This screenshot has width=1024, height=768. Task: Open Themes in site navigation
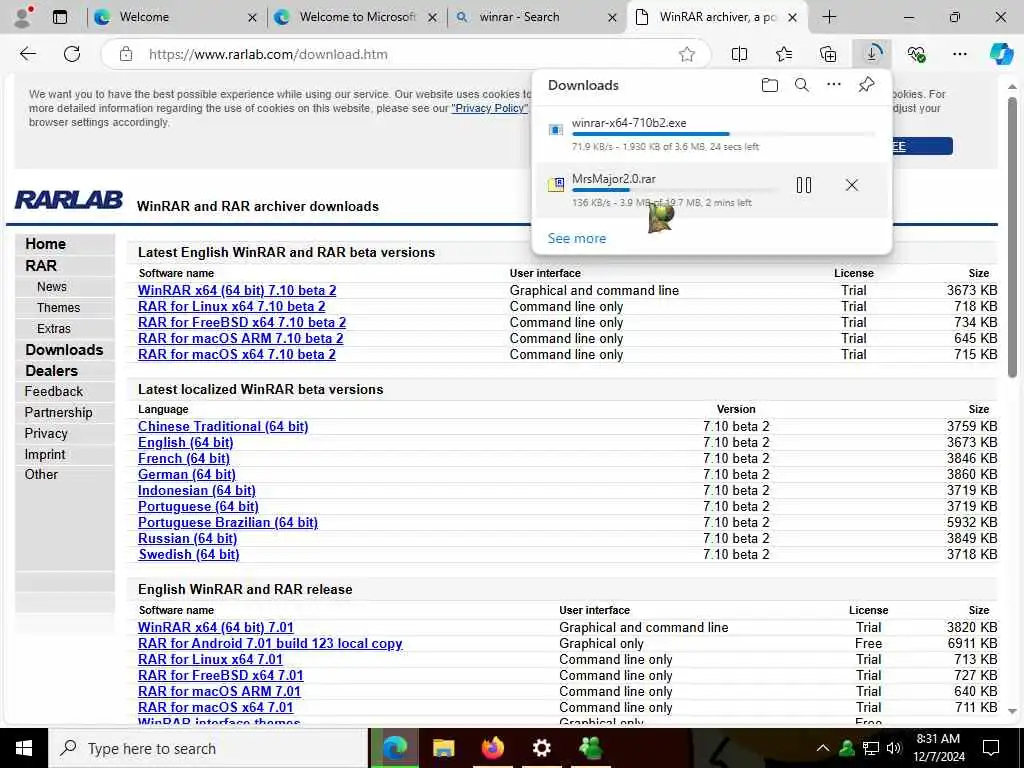(x=58, y=308)
